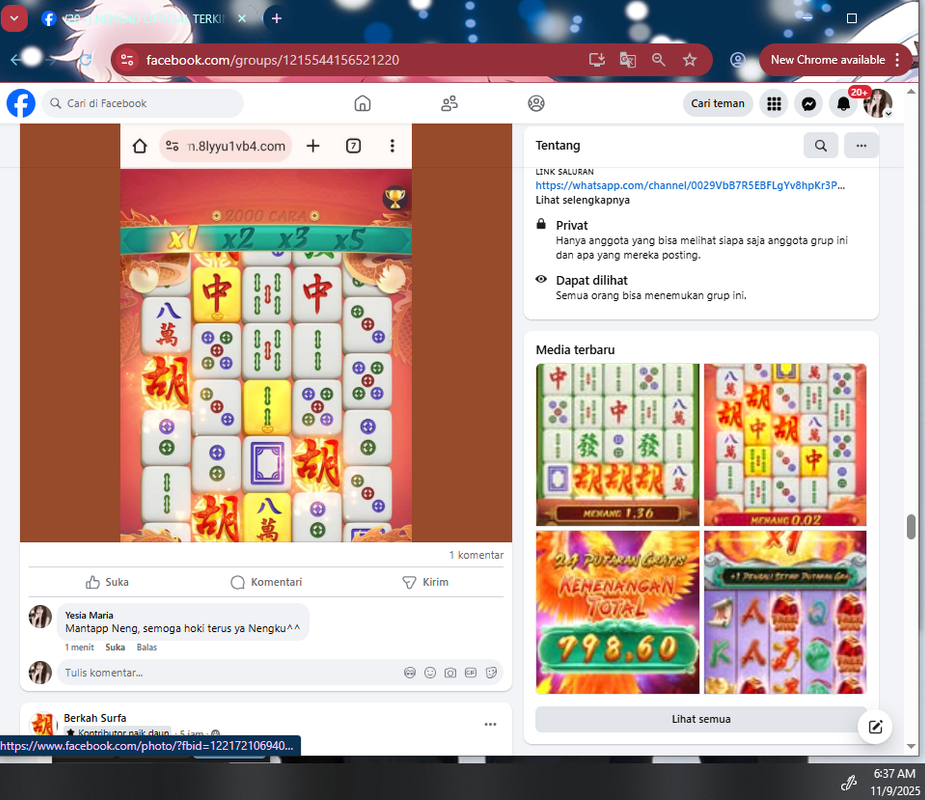This screenshot has height=800, width=925.
Task: Open the Messenger icon
Action: (x=809, y=104)
